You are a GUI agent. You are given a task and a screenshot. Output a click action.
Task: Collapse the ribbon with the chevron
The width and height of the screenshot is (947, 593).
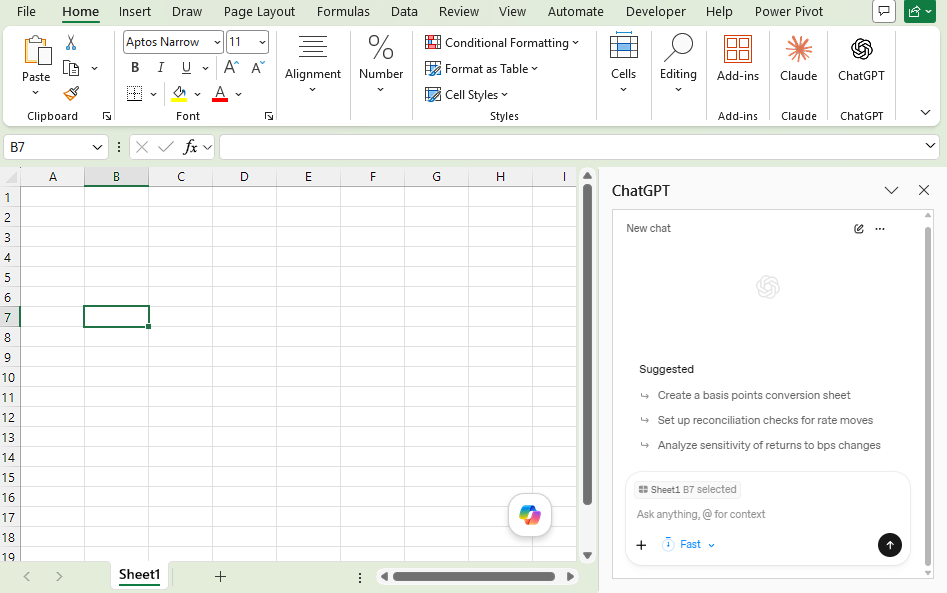[925, 112]
